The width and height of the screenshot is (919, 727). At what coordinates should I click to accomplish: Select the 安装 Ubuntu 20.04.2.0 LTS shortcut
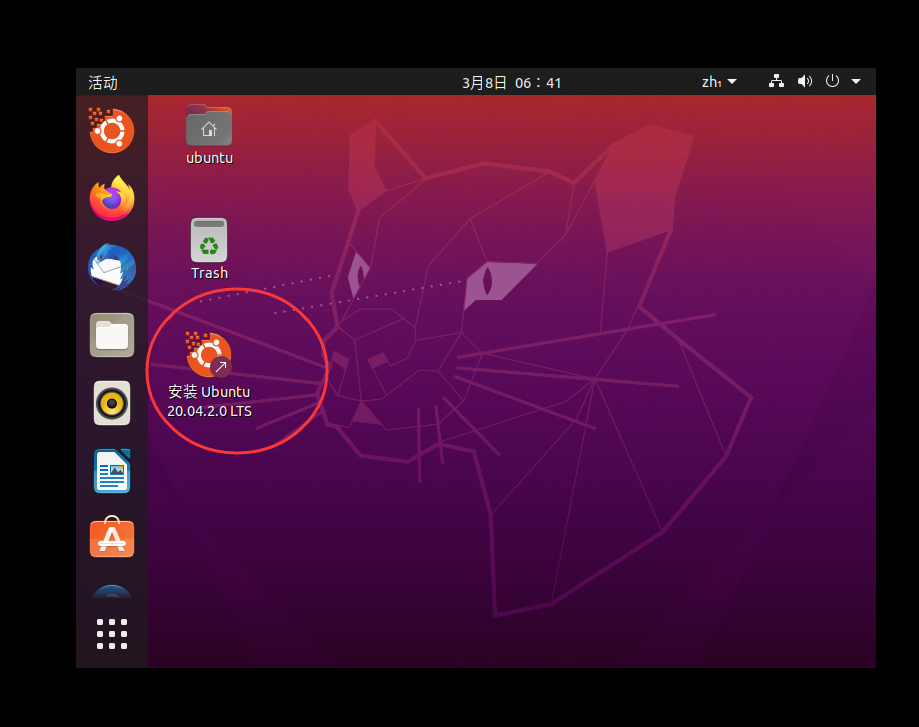(209, 375)
